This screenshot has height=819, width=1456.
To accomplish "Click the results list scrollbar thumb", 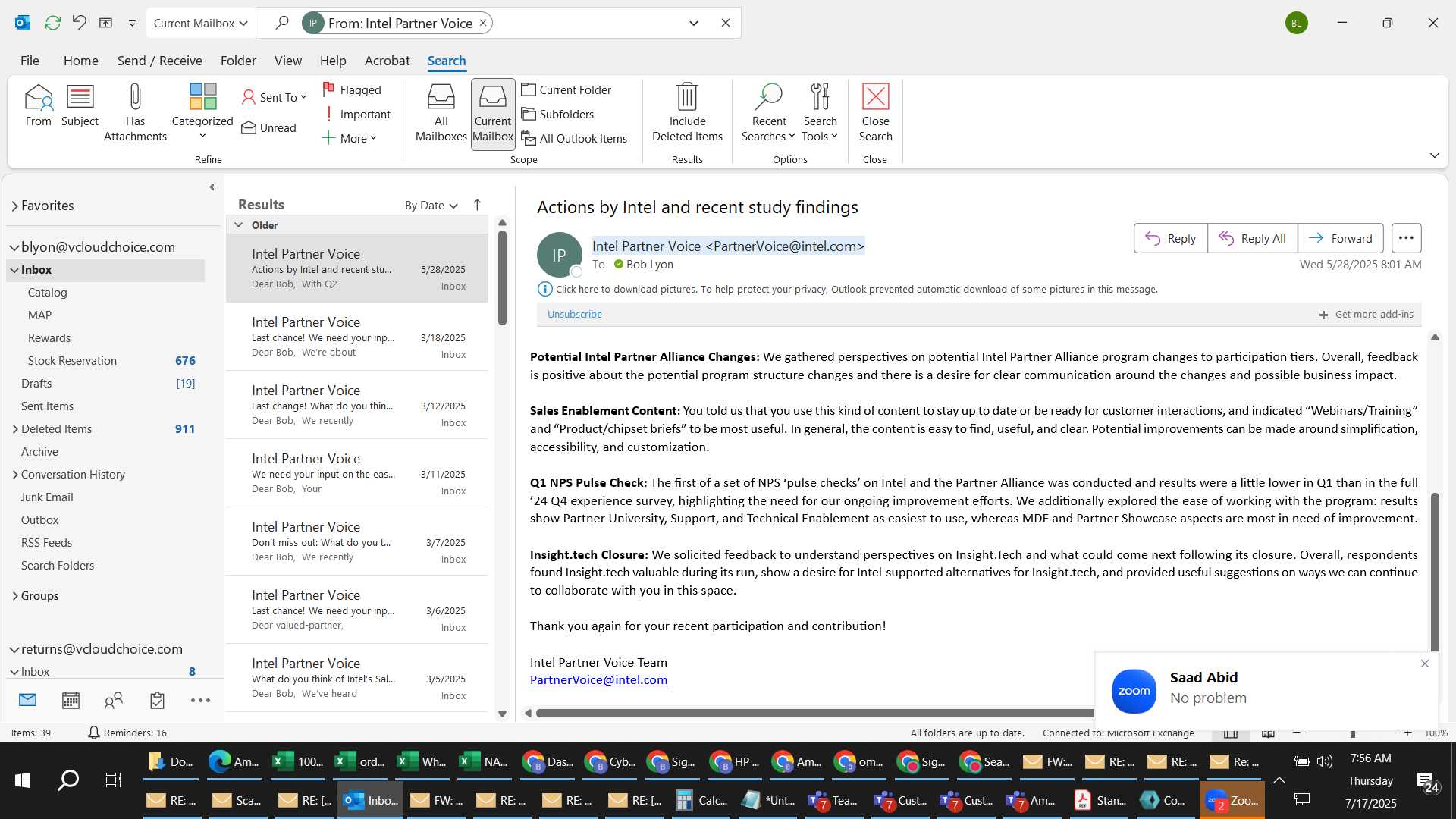I will (x=502, y=278).
